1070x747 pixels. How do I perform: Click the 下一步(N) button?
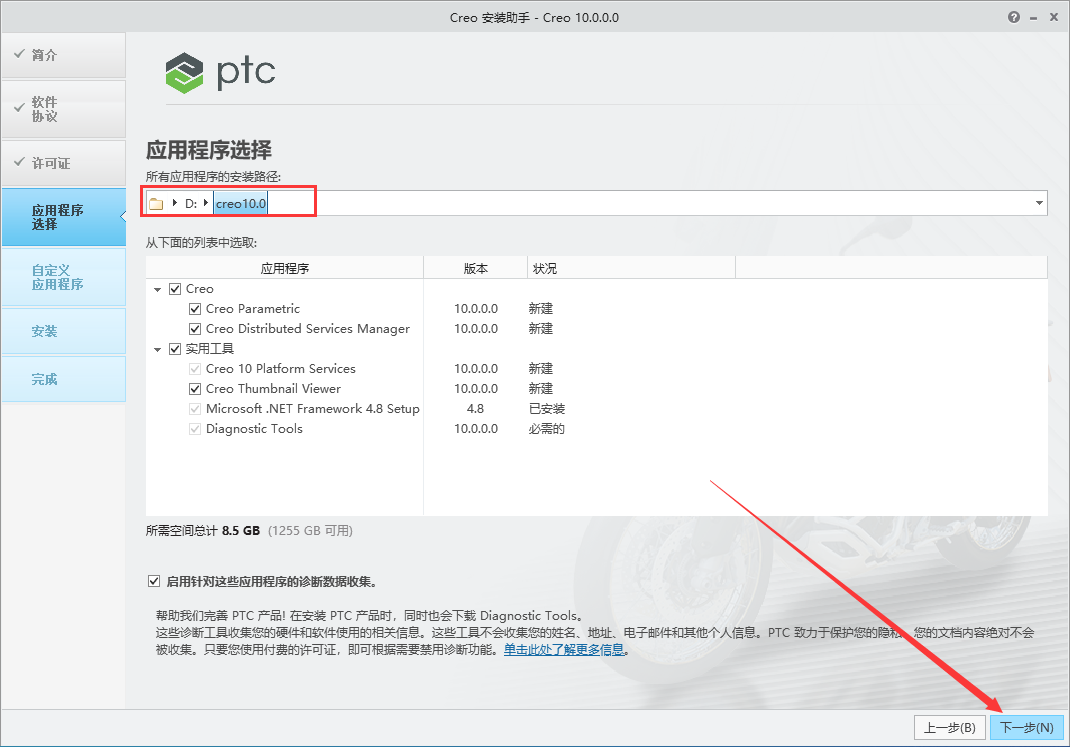click(x=1024, y=727)
